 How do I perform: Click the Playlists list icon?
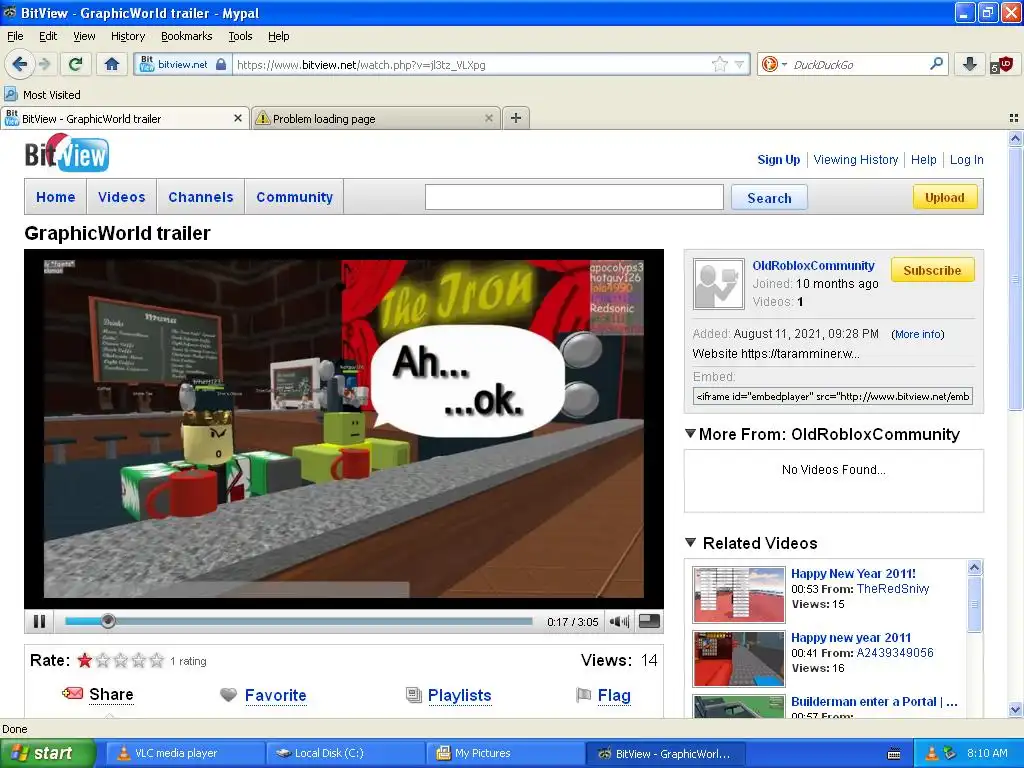(x=413, y=695)
